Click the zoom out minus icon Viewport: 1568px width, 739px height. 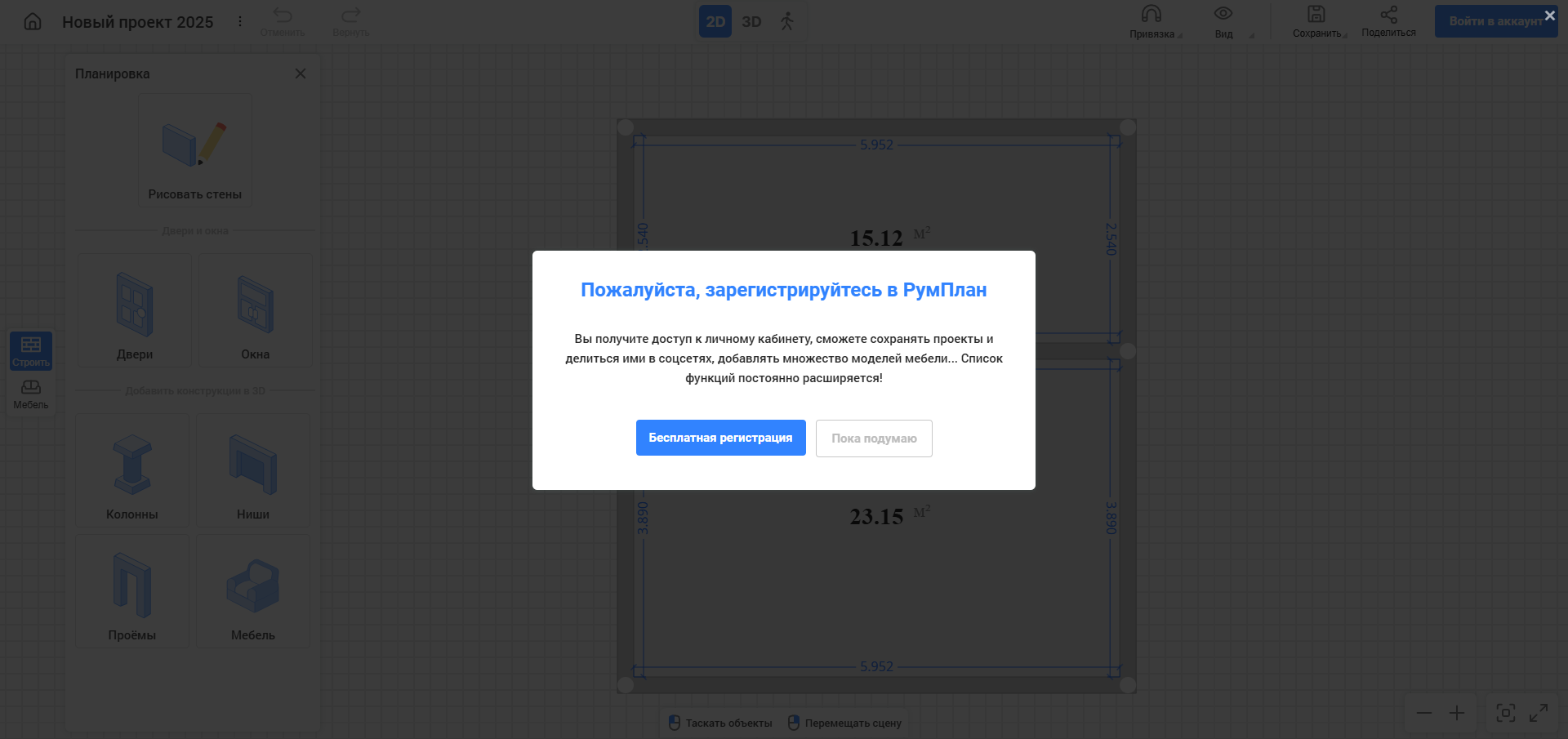(x=1424, y=713)
